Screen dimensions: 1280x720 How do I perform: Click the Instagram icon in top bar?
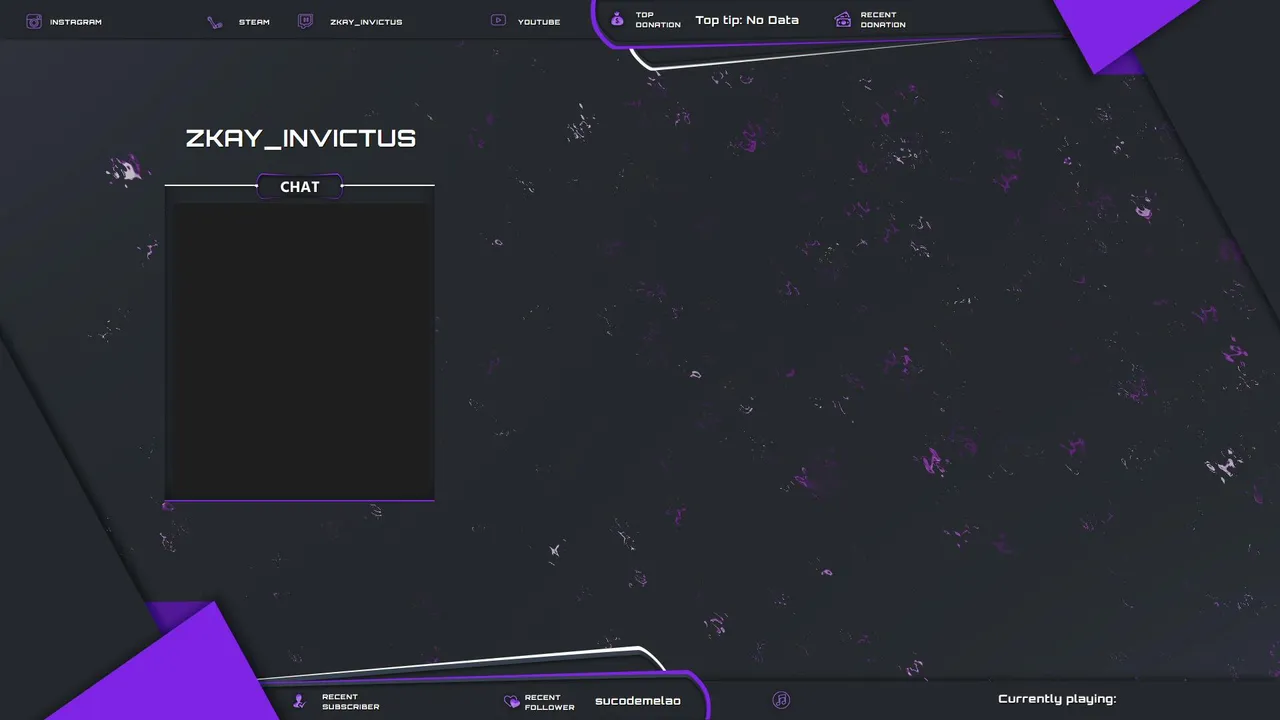tap(34, 21)
